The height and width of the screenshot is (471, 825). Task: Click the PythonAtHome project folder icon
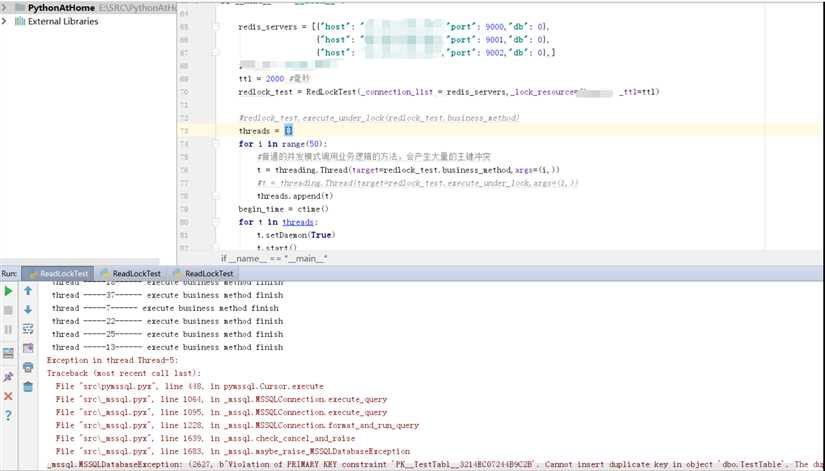tap(20, 8)
